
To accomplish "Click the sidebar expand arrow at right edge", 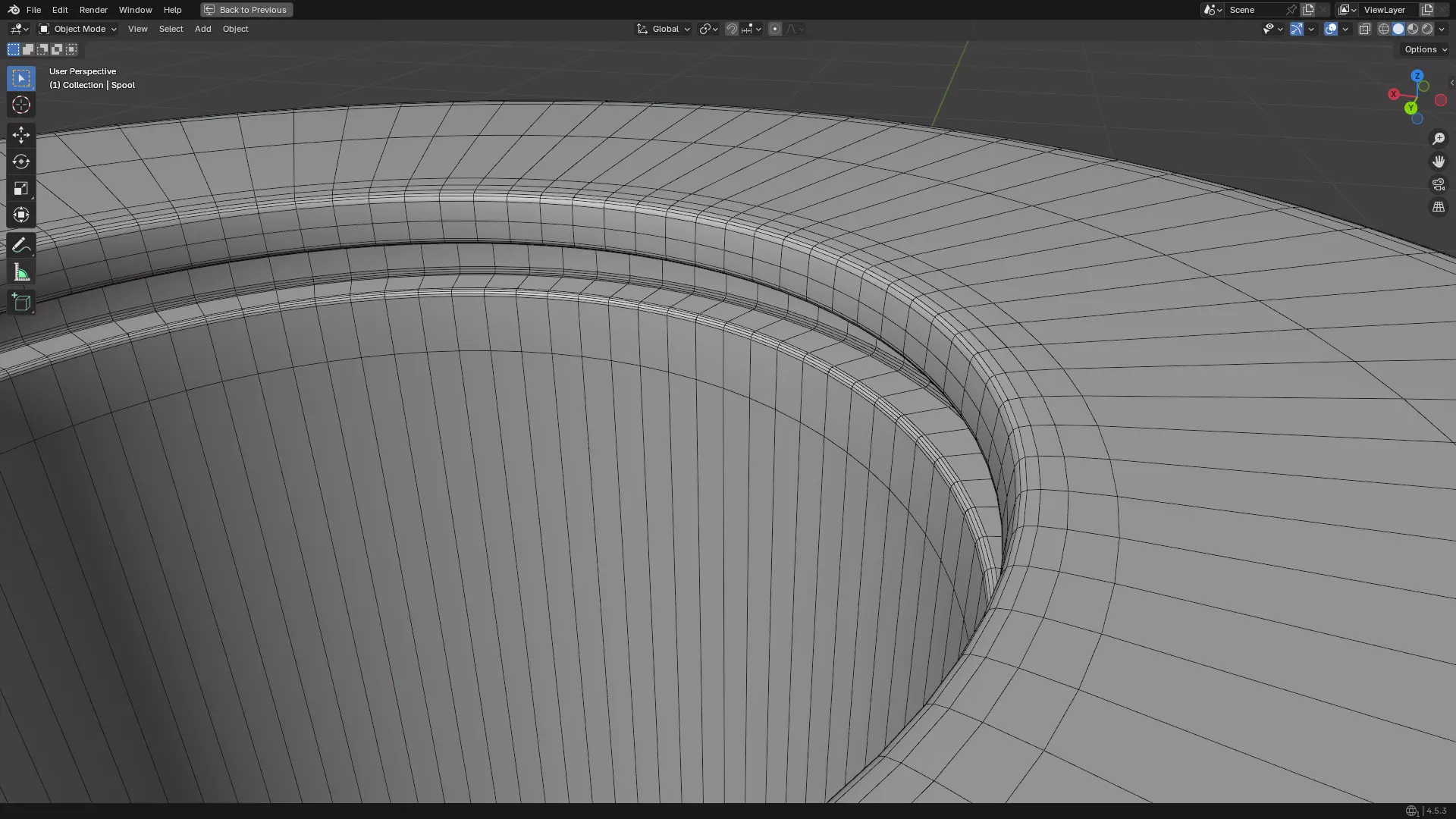I will coord(1451,83).
